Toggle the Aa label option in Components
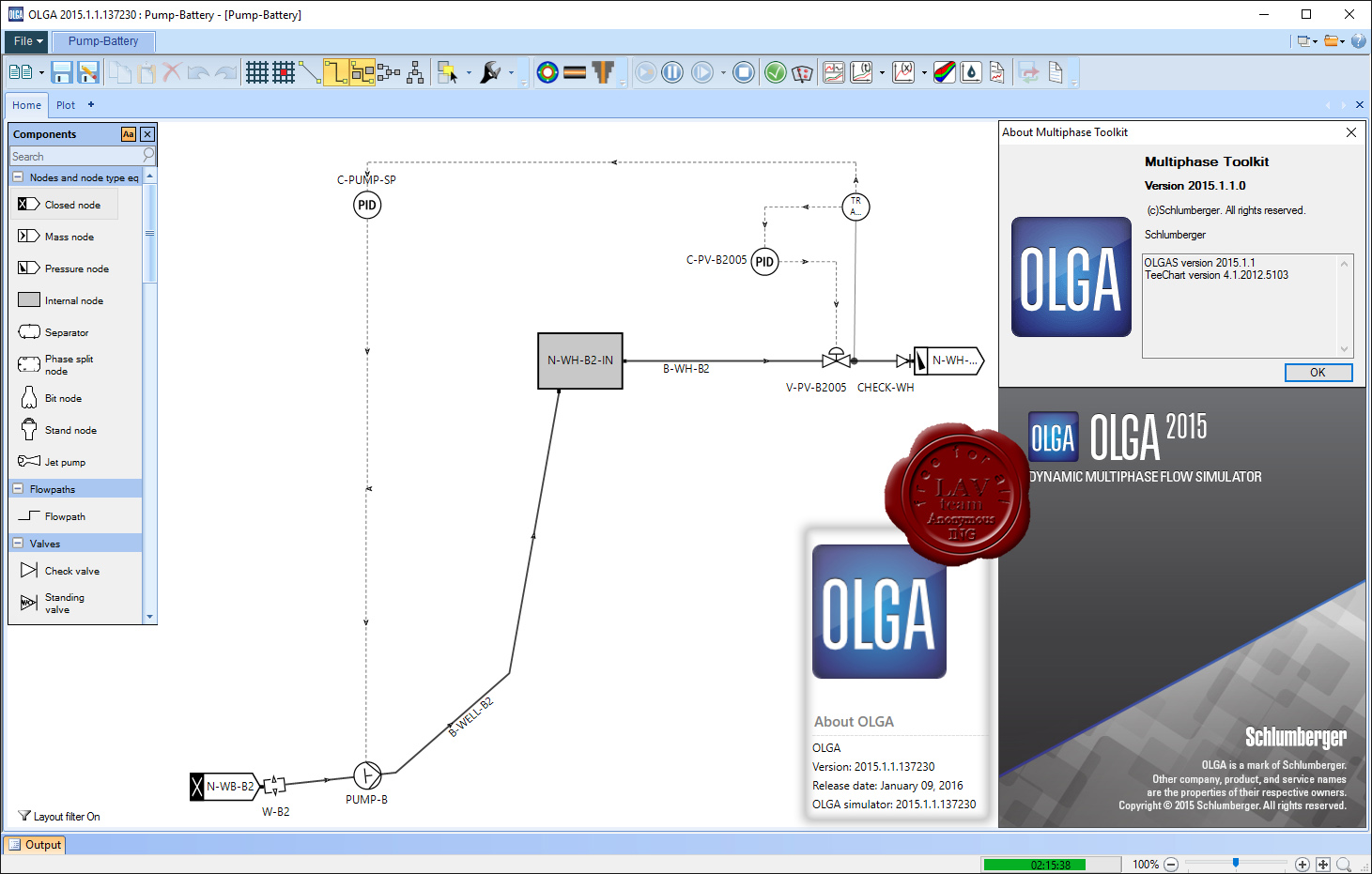The height and width of the screenshot is (874, 1372). pos(129,134)
